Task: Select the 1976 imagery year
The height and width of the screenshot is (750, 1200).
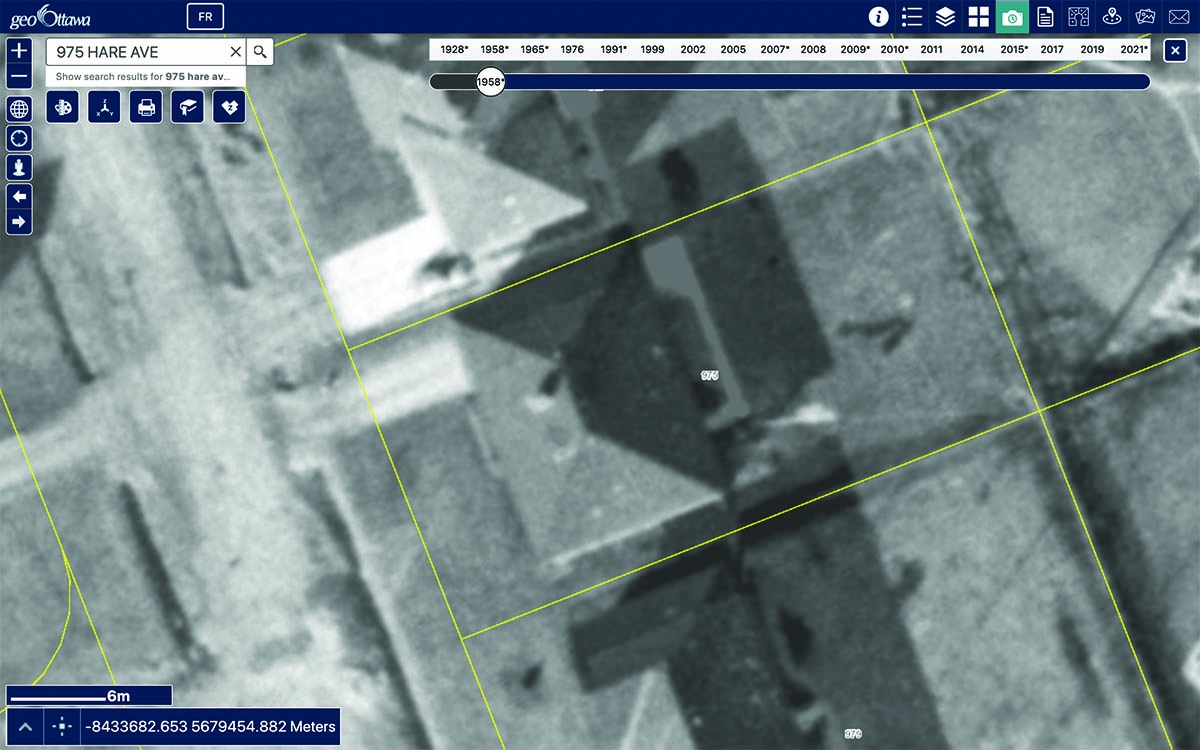Action: tap(572, 49)
